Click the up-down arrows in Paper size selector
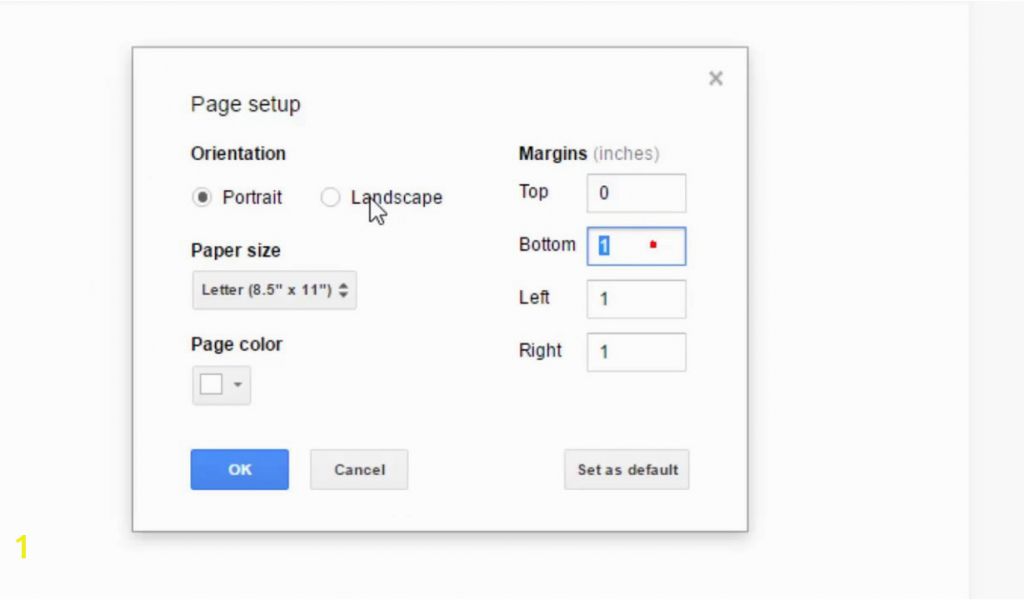This screenshot has height=600, width=1024. [x=344, y=290]
